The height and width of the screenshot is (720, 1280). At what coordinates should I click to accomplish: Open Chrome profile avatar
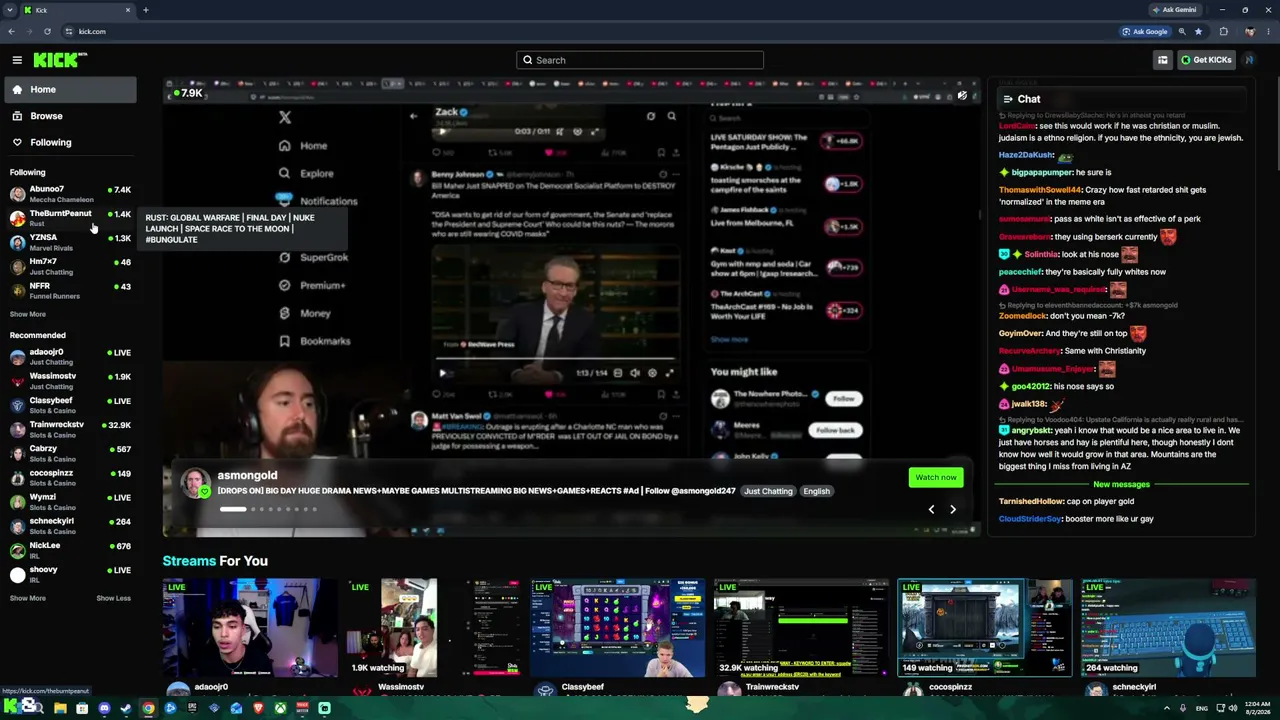1249,31
